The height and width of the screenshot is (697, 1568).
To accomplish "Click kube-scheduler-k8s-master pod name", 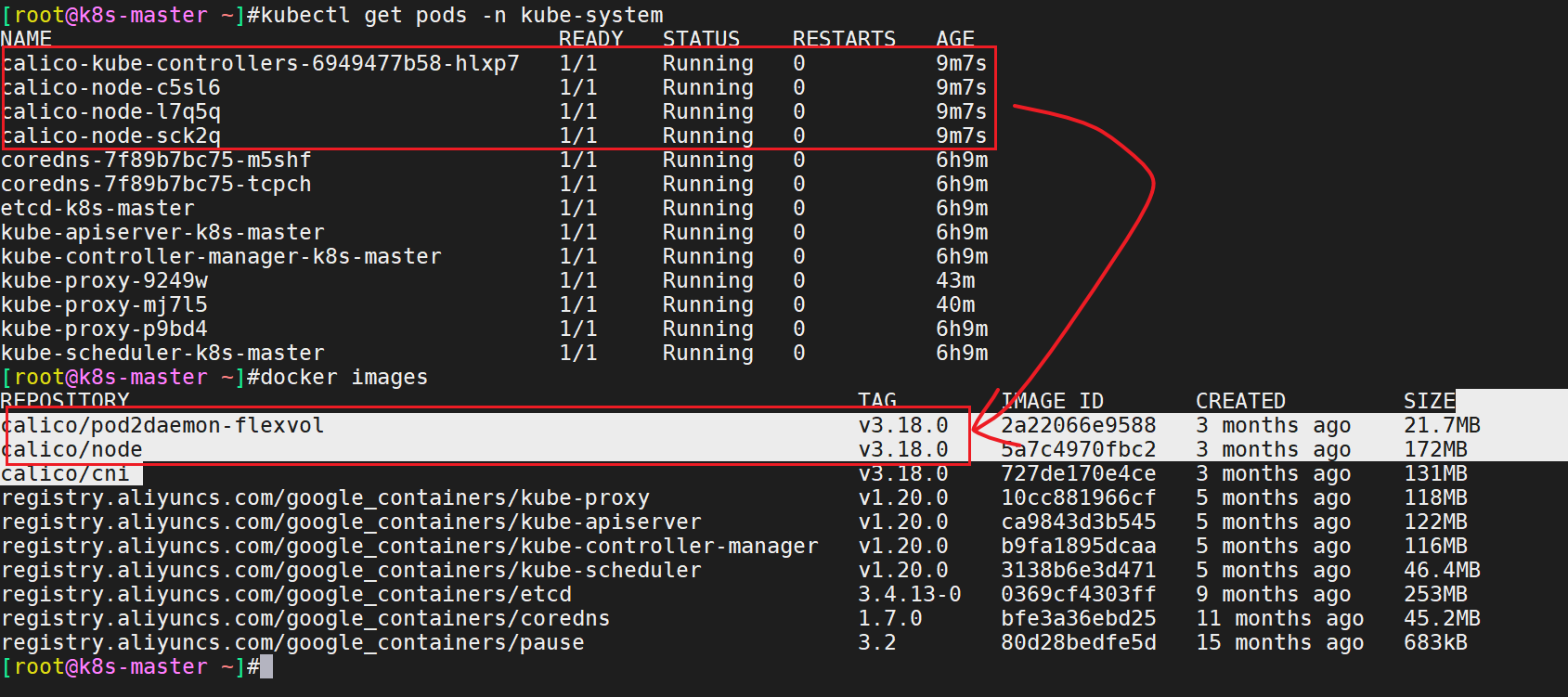I will pyautogui.click(x=162, y=353).
